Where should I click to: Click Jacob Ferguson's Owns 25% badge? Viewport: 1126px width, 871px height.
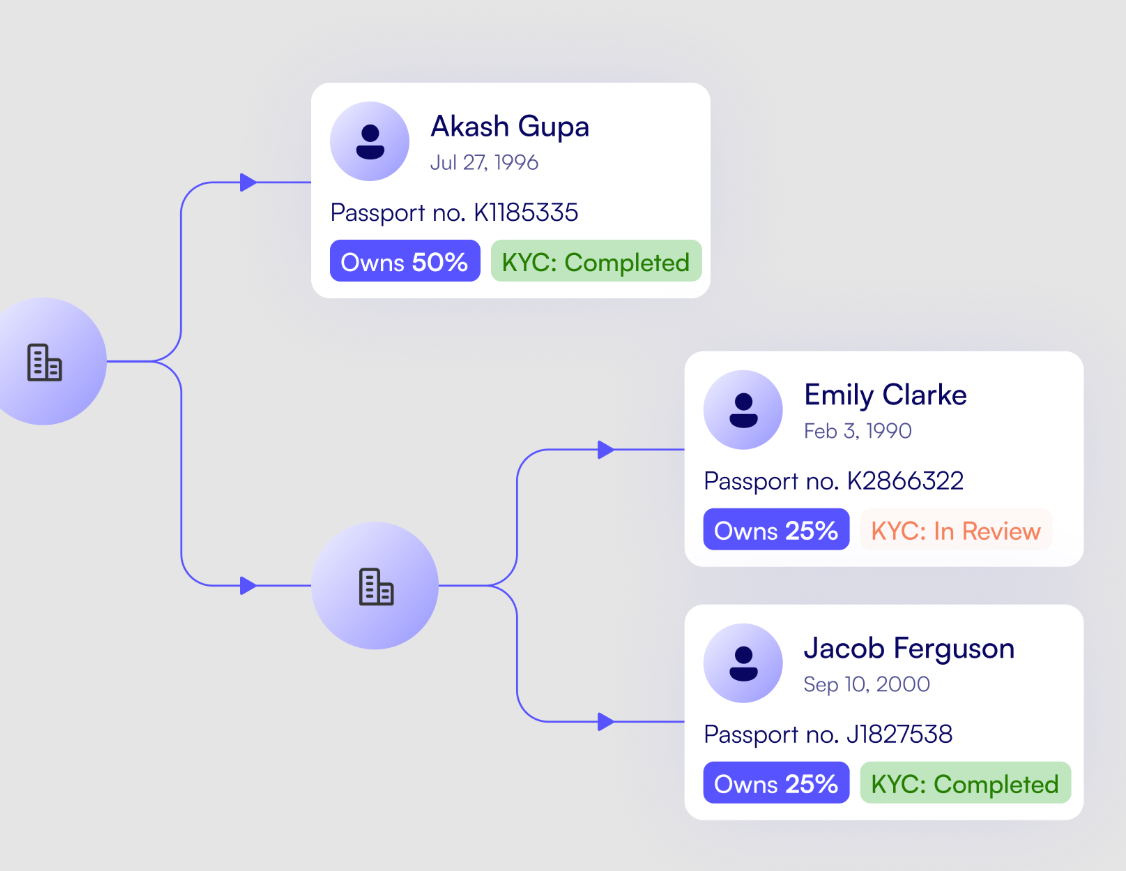[x=776, y=784]
